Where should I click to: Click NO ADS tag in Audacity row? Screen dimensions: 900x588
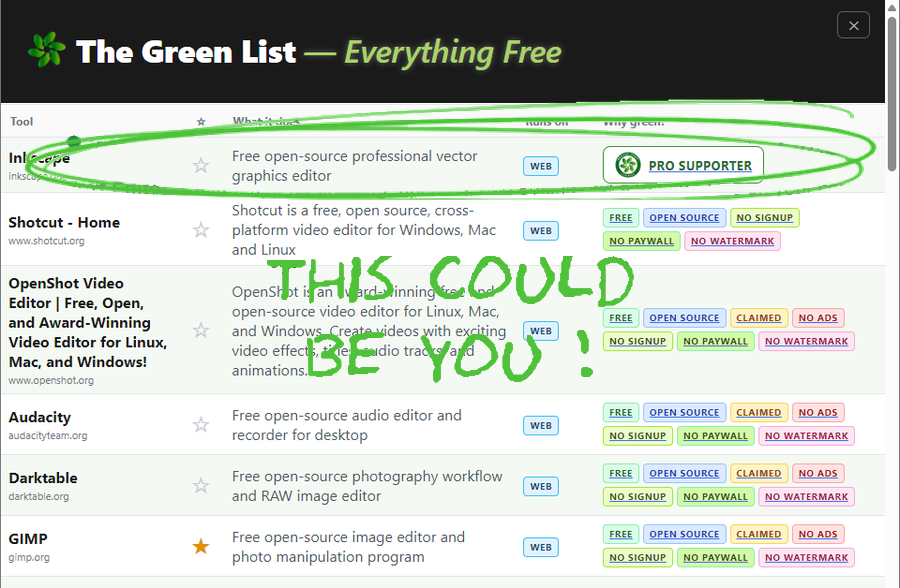tap(818, 412)
